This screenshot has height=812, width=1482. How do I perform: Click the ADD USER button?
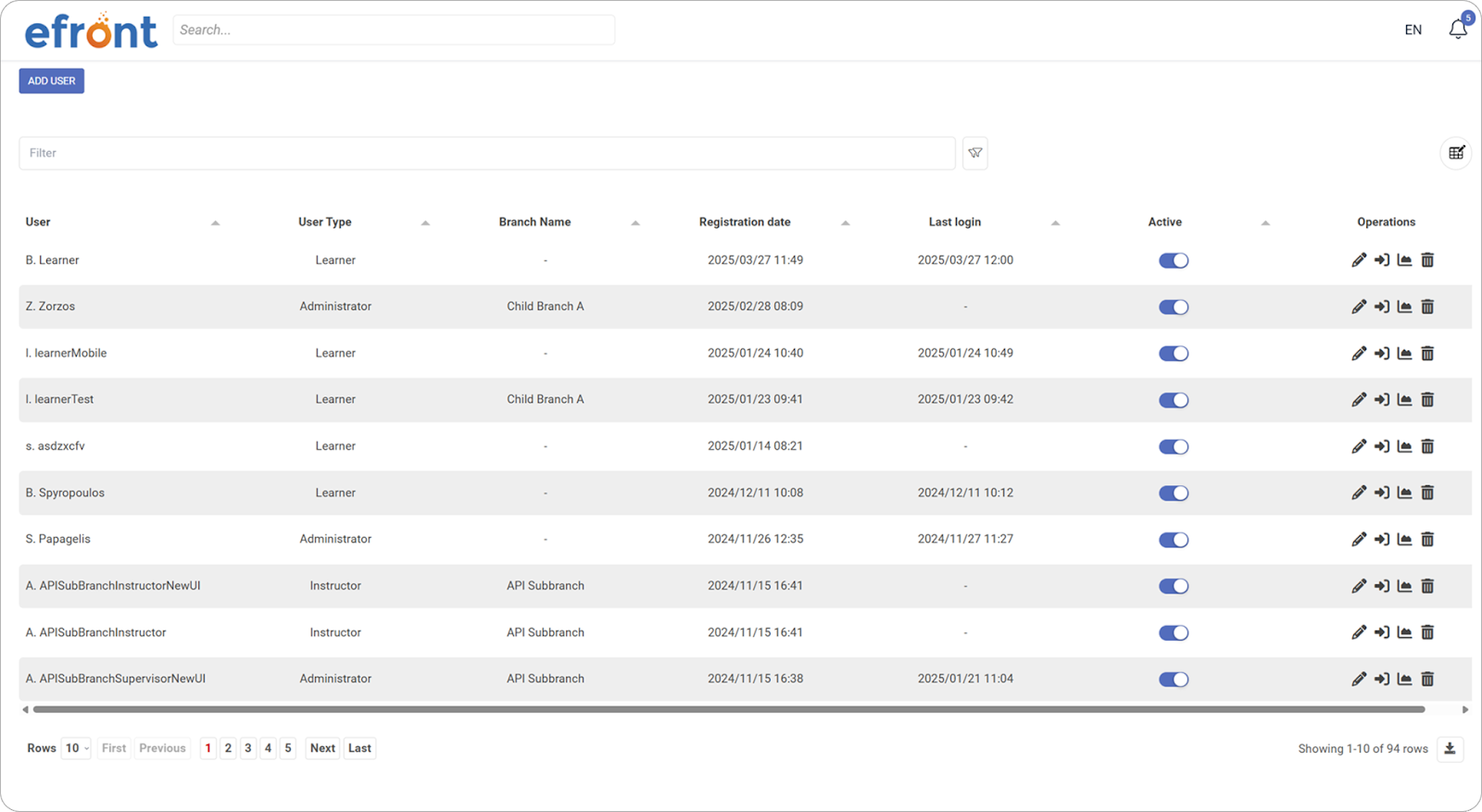(x=52, y=81)
